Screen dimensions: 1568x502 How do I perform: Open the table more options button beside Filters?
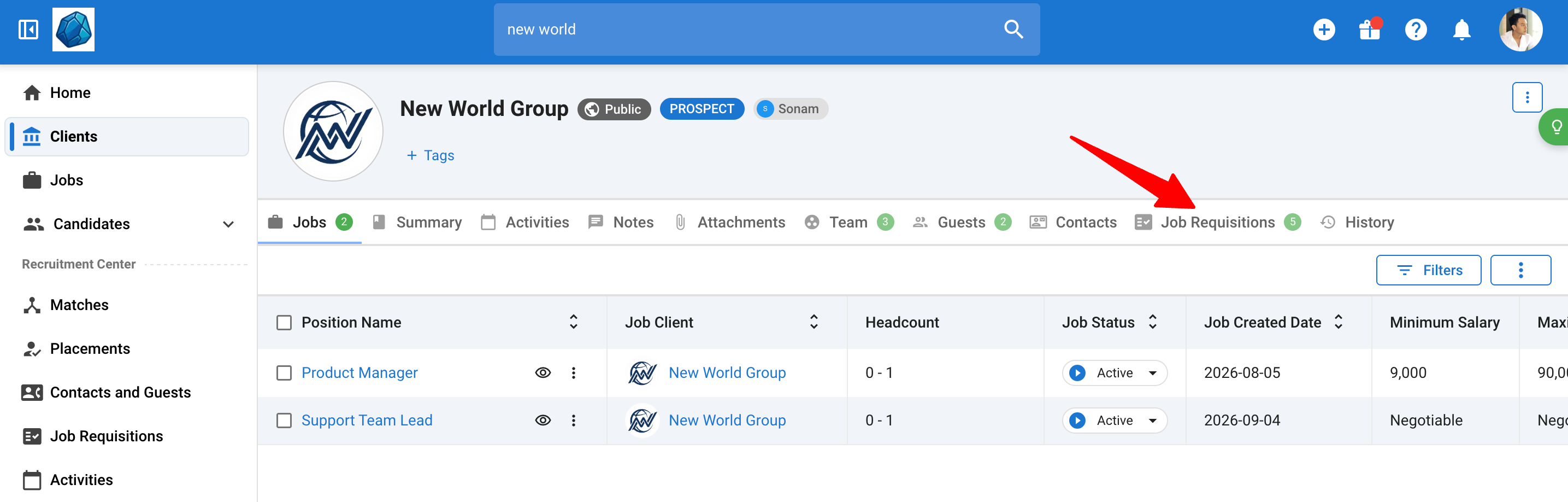point(1520,270)
